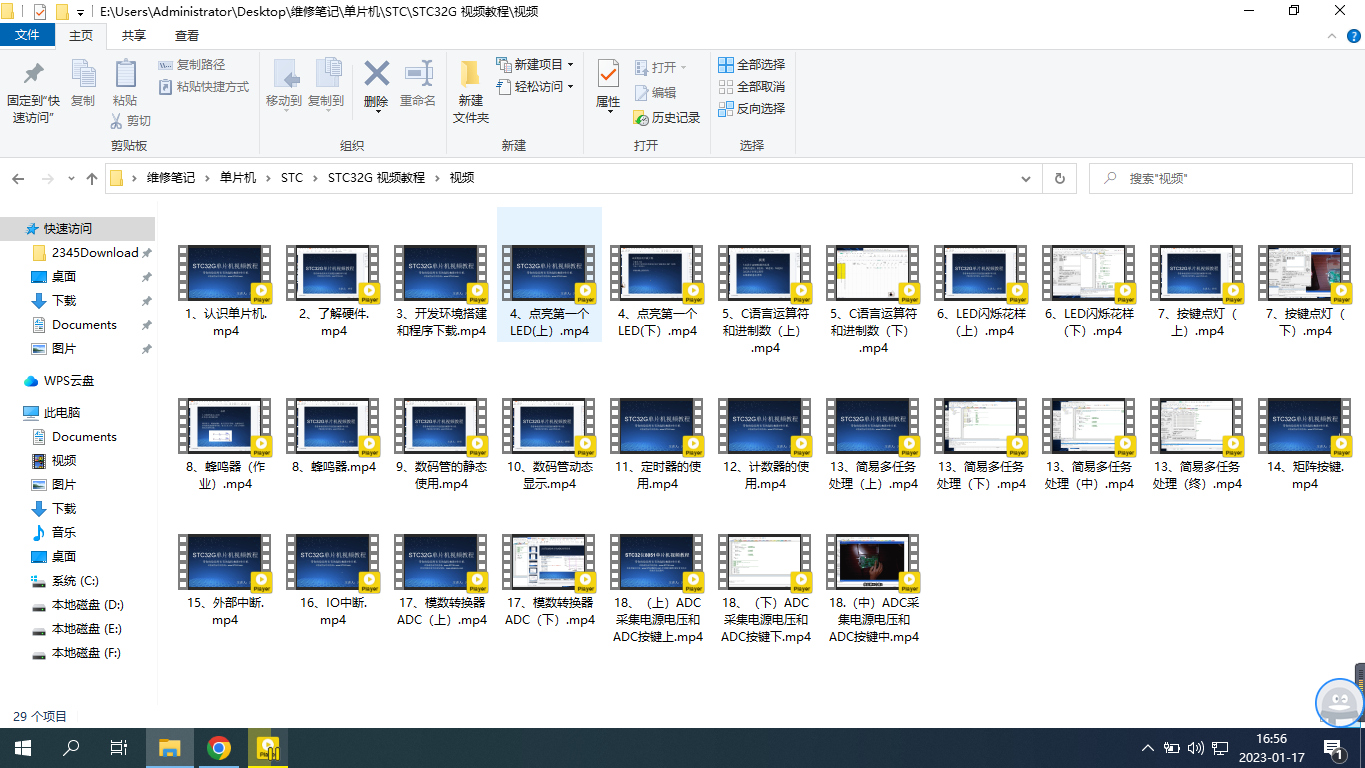Click 全部选择 in the ribbon
The height and width of the screenshot is (768, 1365).
tap(752, 65)
